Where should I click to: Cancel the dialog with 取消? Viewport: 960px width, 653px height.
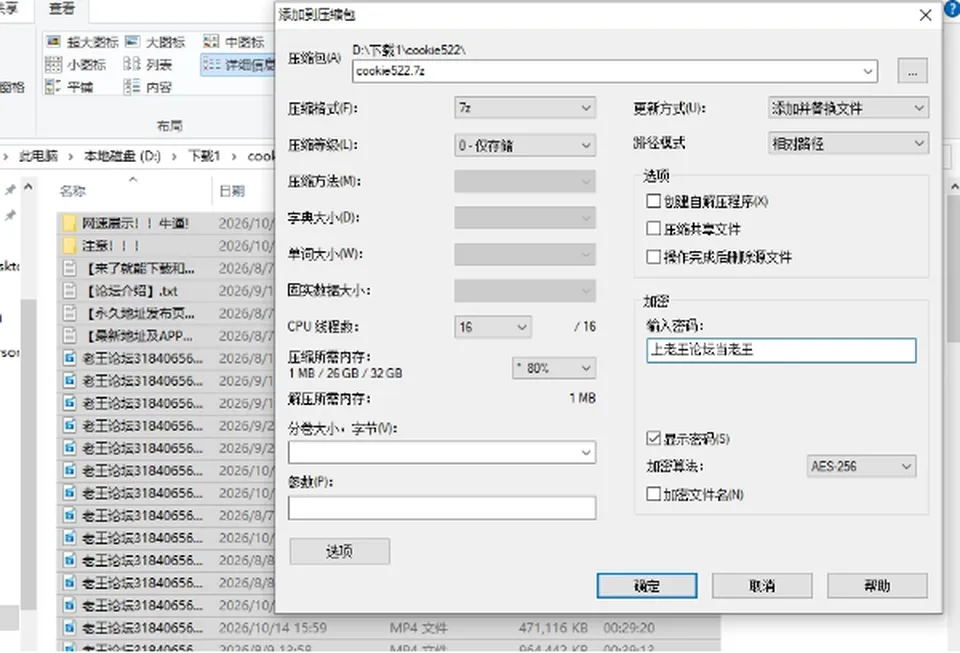pos(762,586)
